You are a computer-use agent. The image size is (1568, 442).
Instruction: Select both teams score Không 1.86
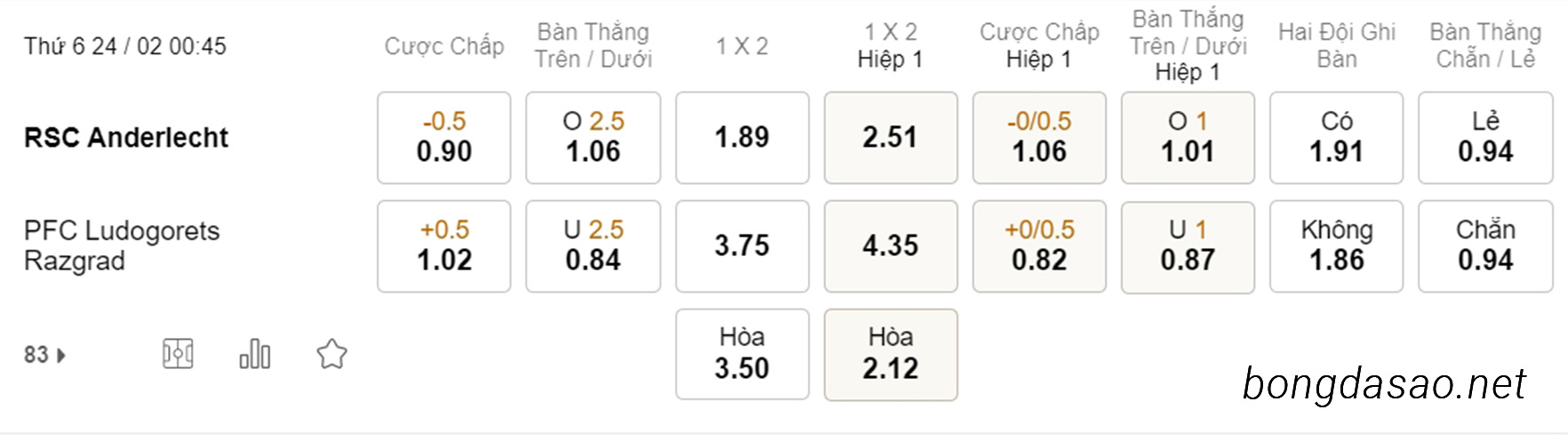pyautogui.click(x=1337, y=246)
